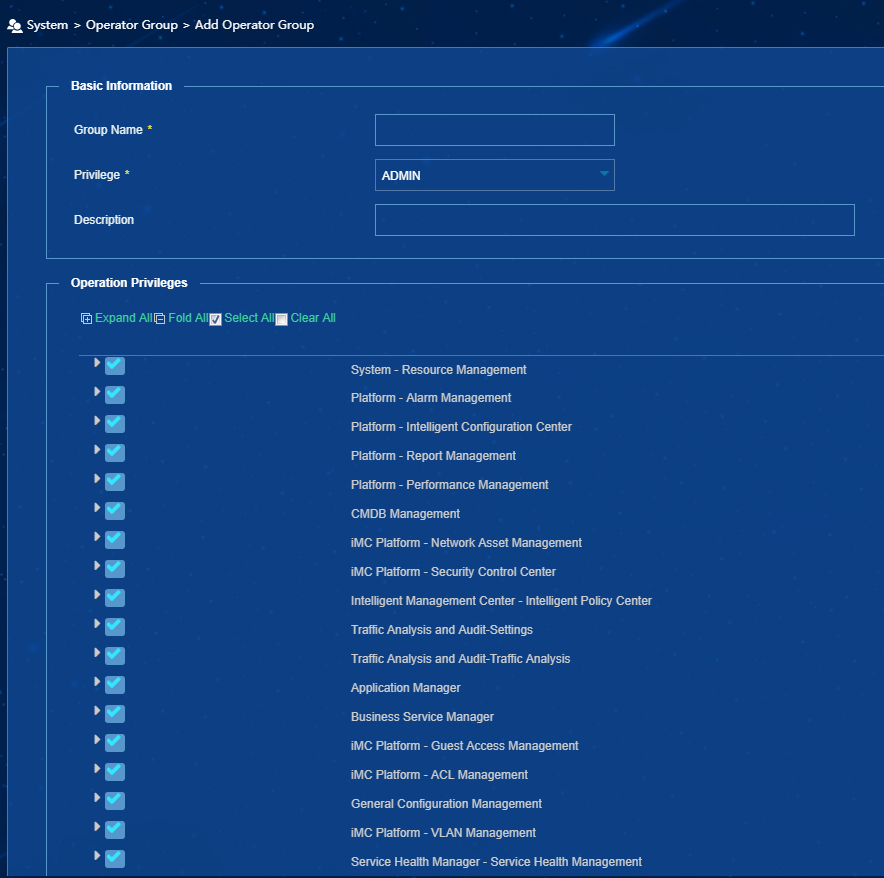Viewport: 884px width, 878px height.
Task: Expand Traffic Analysis and Audit-Traffic Analysis arrow
Action: (97, 652)
